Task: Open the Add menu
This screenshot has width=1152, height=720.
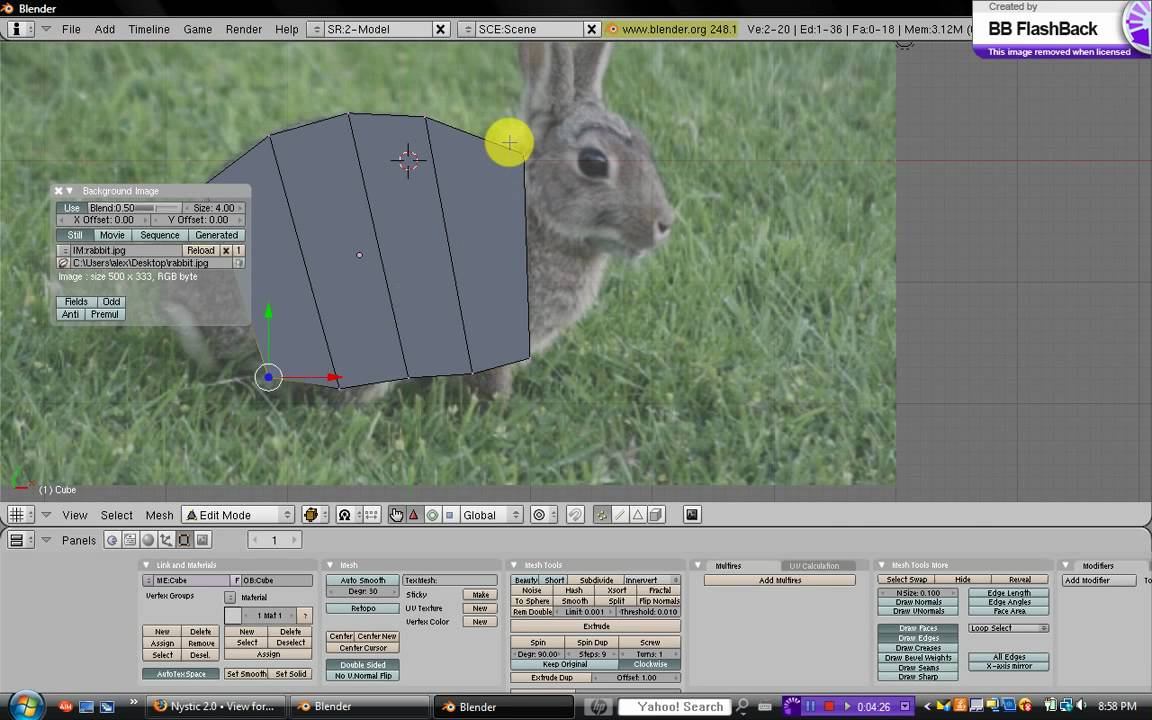Action: pyautogui.click(x=104, y=29)
